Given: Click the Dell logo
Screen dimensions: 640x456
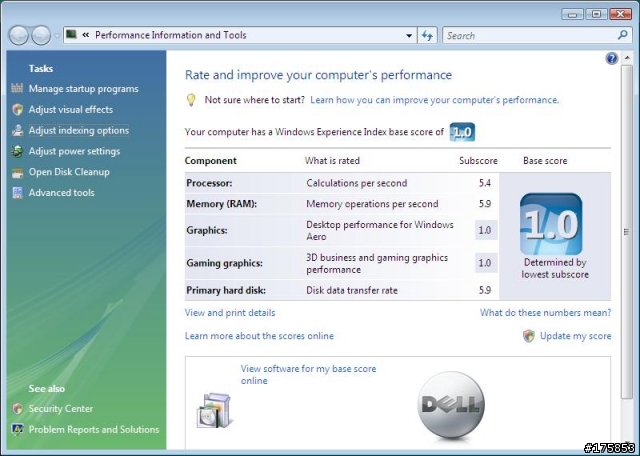Looking at the screenshot, I should [451, 405].
